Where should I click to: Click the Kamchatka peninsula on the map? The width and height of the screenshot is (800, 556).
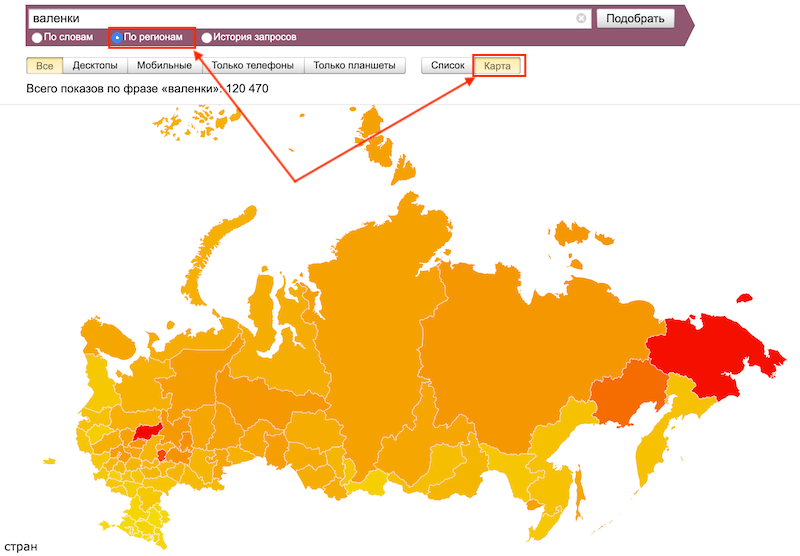pos(653,451)
